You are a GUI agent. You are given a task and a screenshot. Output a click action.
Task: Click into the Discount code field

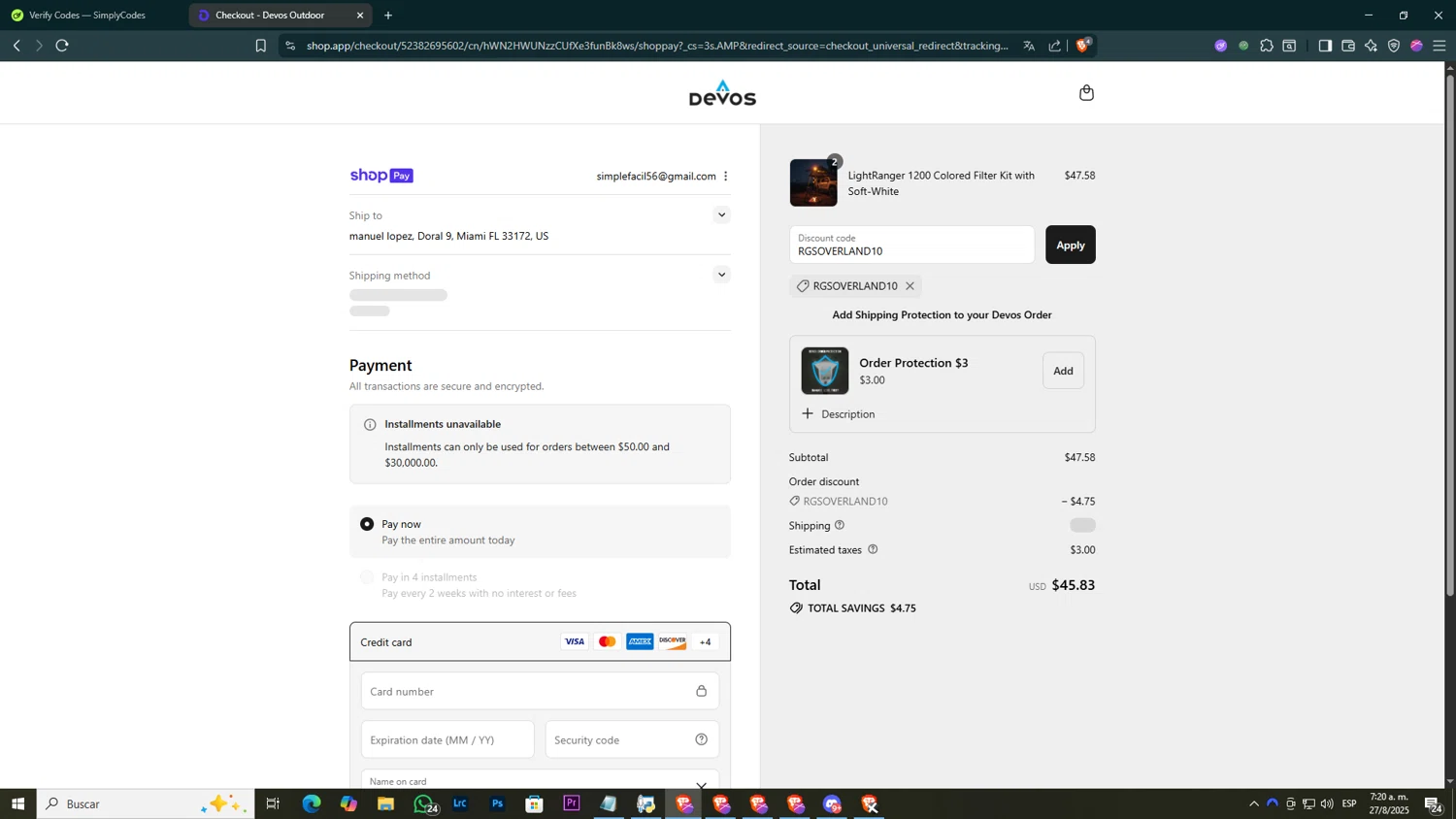[x=911, y=245]
